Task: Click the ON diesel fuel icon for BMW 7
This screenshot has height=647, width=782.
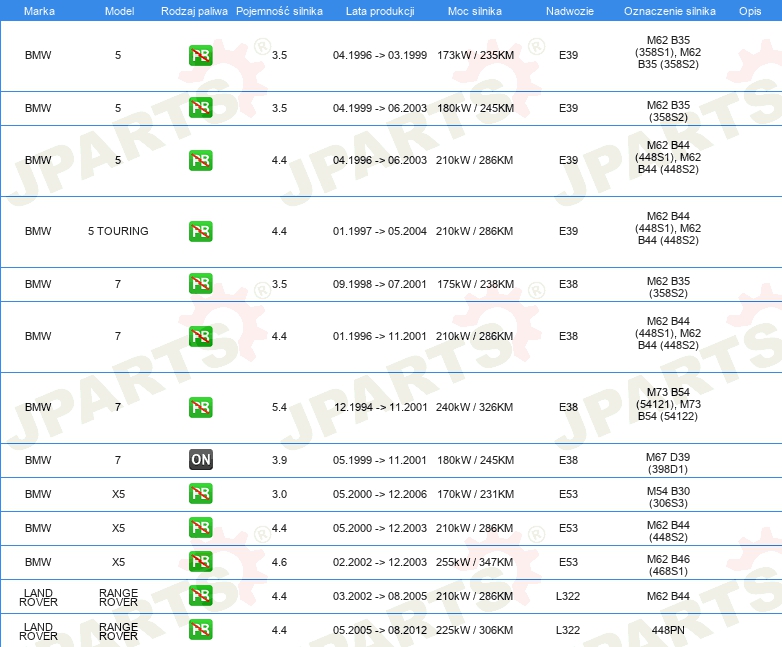Action: tap(201, 460)
